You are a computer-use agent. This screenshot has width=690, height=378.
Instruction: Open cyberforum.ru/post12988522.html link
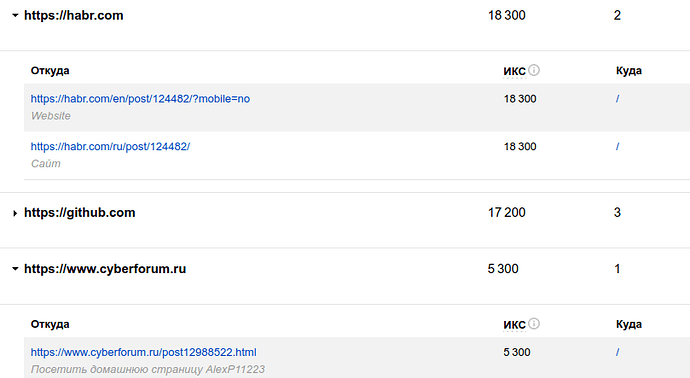coord(143,352)
